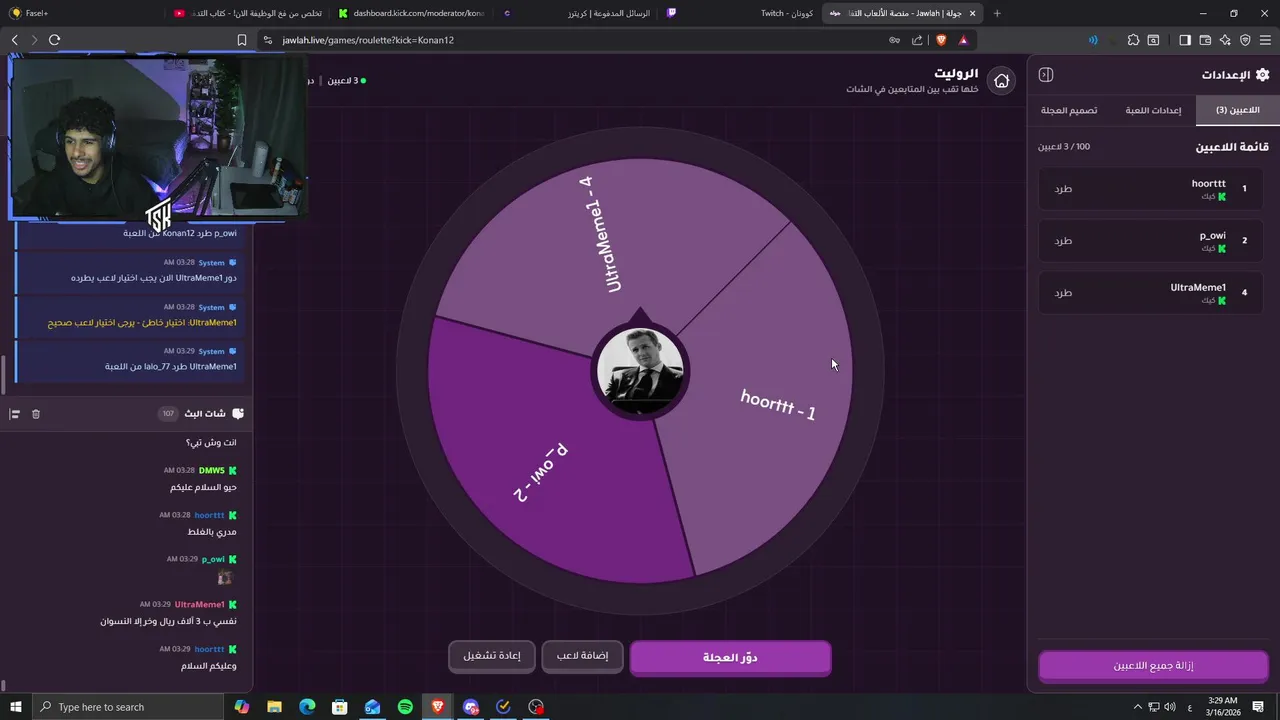Switch to the Fasel+ browser tab
Screen dimensions: 1280x720
[84, 13]
